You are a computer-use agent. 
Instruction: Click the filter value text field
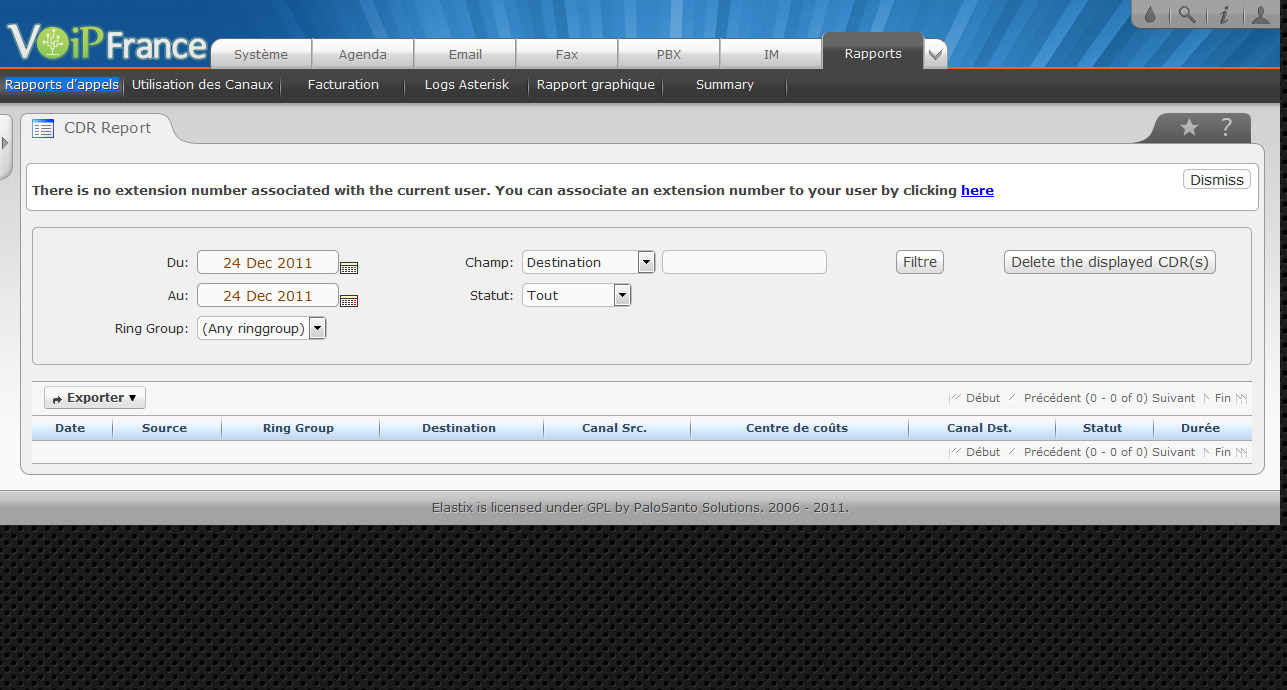[x=744, y=262]
